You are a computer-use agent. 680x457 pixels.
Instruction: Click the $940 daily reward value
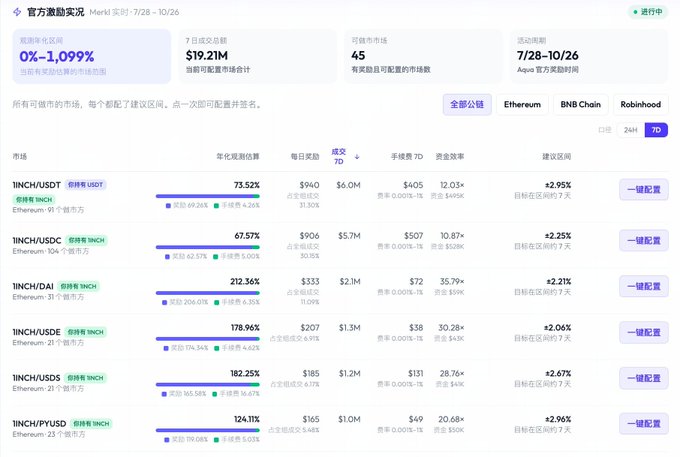pos(309,185)
